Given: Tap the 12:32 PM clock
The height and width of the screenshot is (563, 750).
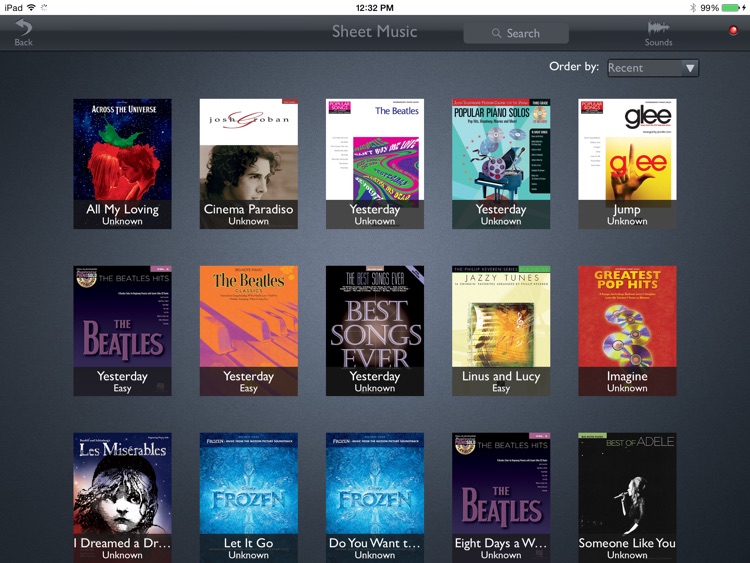Looking at the screenshot, I should pyautogui.click(x=375, y=8).
